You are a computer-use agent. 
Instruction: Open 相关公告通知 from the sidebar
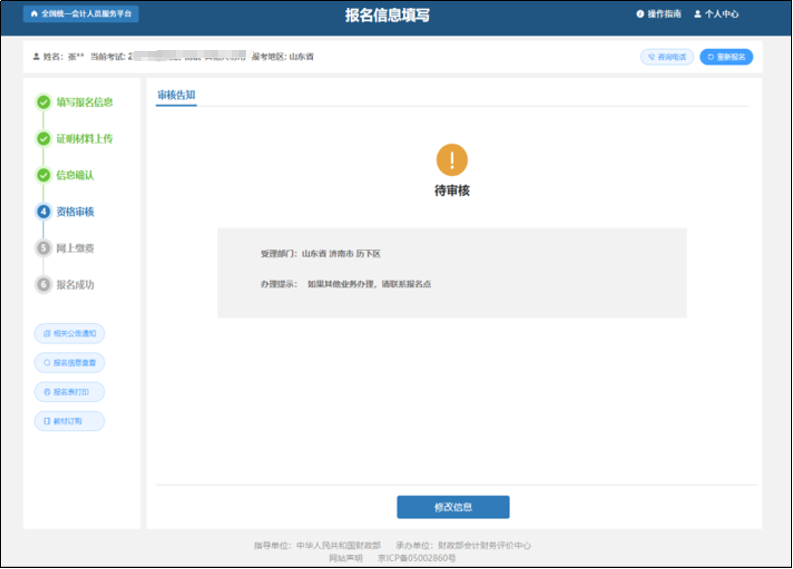click(x=69, y=333)
